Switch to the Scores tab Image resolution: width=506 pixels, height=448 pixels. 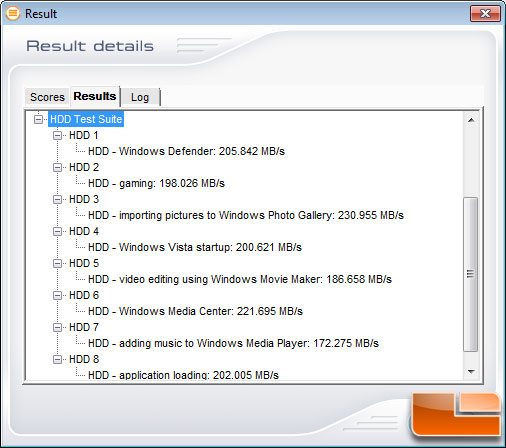[47, 97]
